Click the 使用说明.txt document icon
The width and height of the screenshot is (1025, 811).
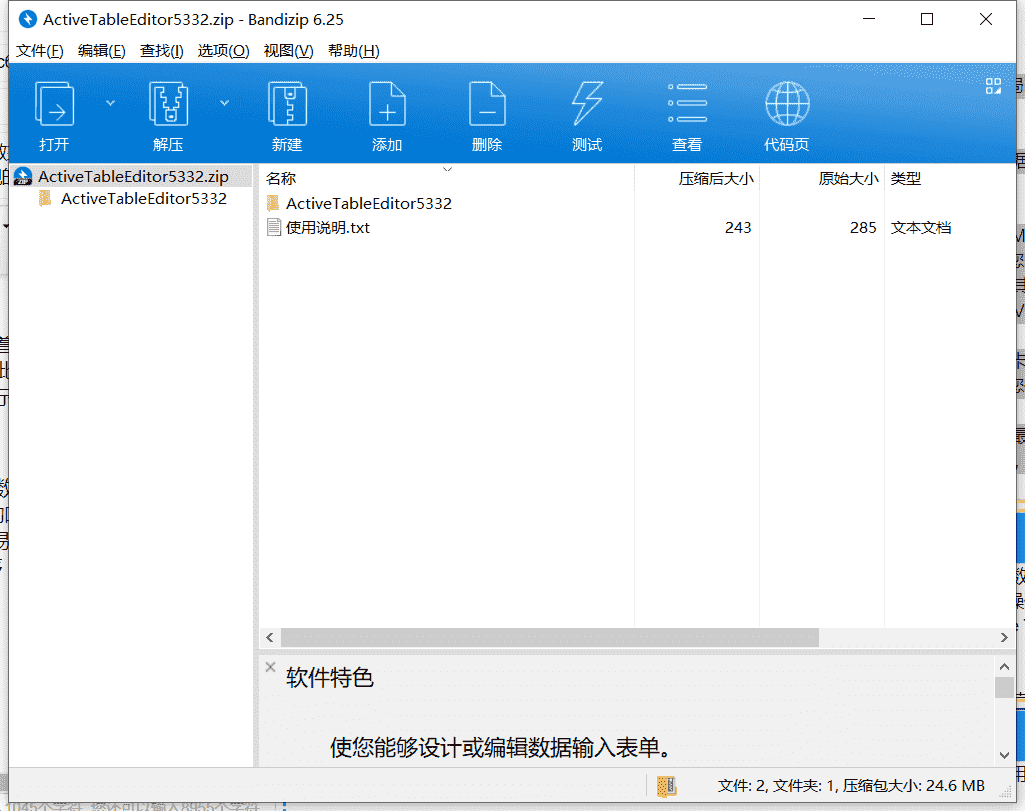[x=274, y=227]
